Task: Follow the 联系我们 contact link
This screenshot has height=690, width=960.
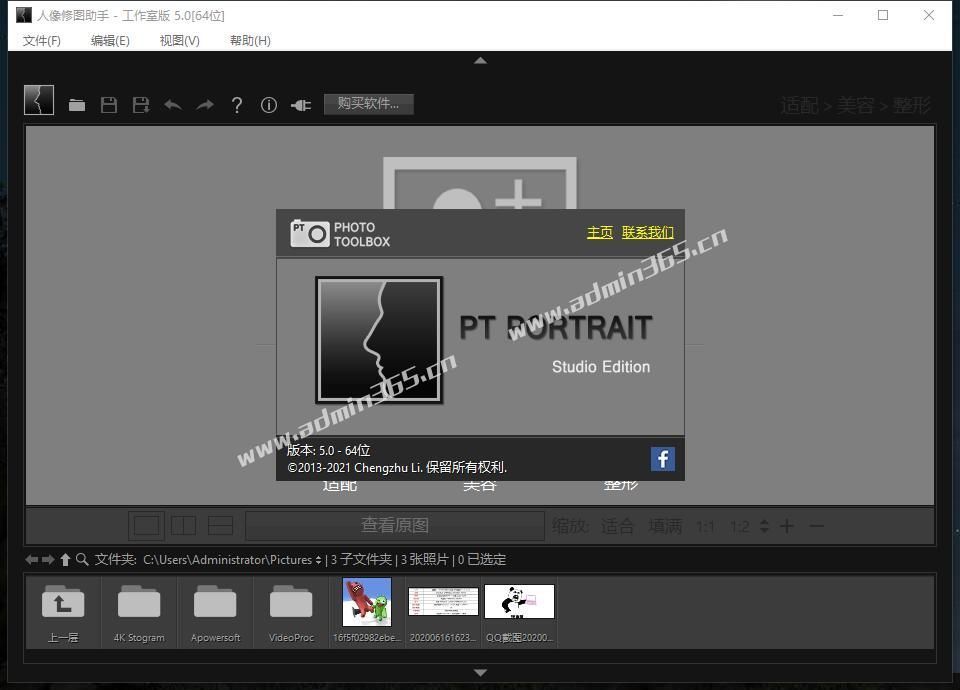Action: point(648,233)
